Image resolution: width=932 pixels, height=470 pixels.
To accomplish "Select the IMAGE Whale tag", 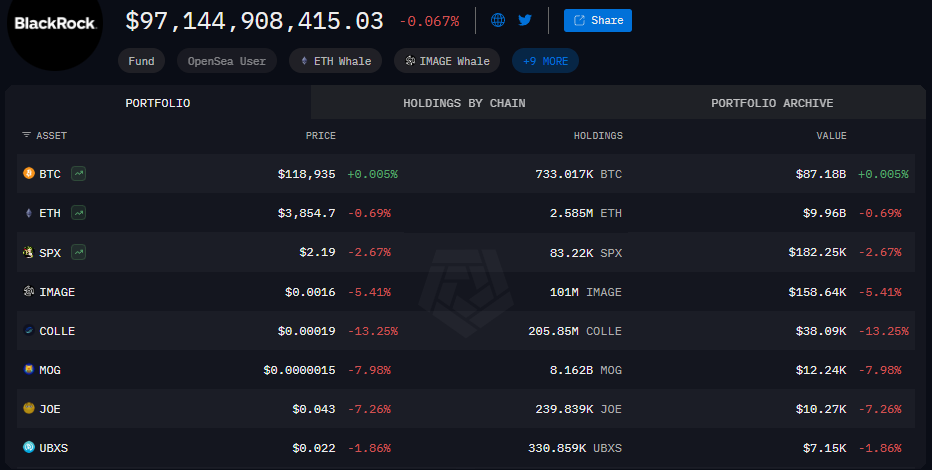I will [447, 61].
